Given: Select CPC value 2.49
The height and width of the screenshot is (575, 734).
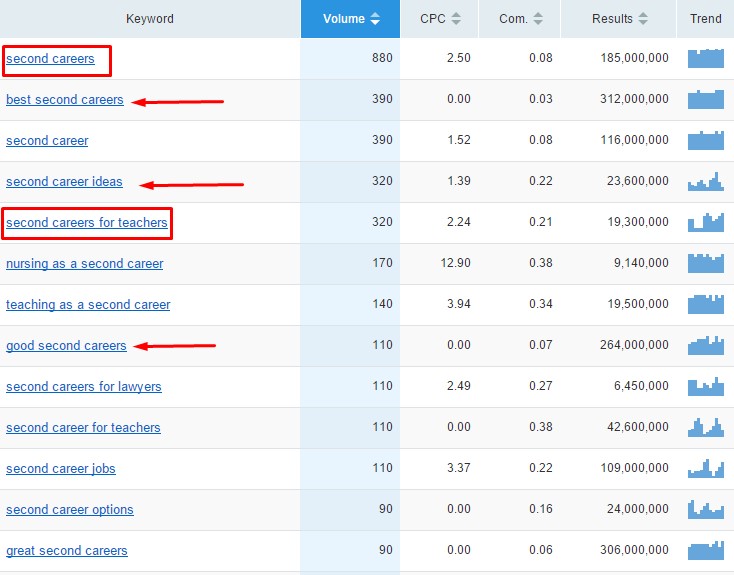Looking at the screenshot, I should (x=459, y=386).
